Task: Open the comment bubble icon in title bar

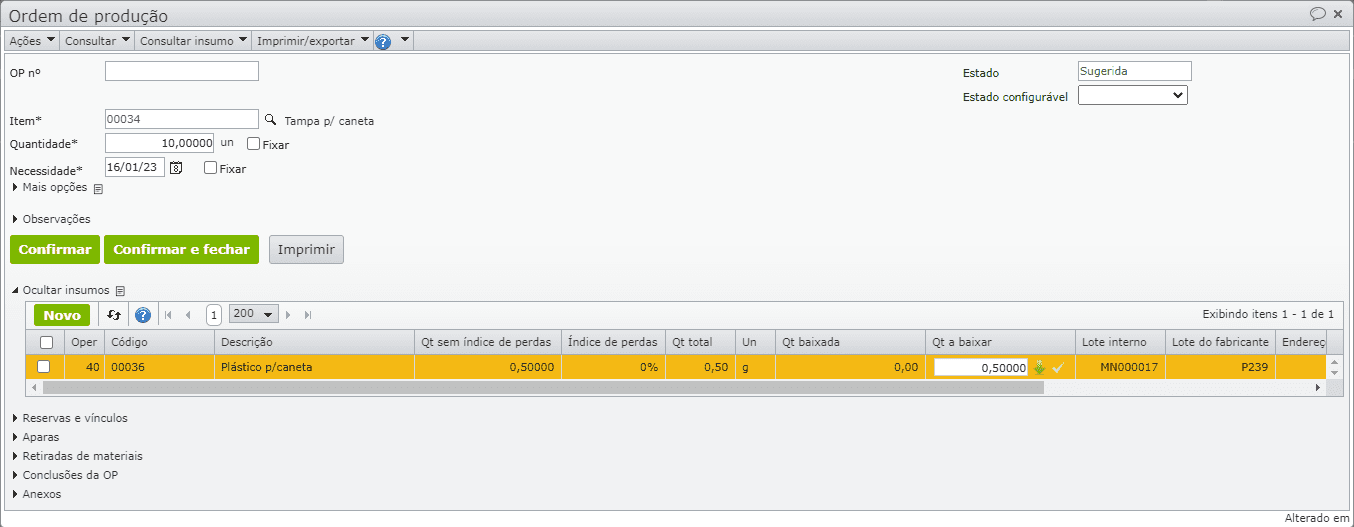Action: pyautogui.click(x=1318, y=14)
